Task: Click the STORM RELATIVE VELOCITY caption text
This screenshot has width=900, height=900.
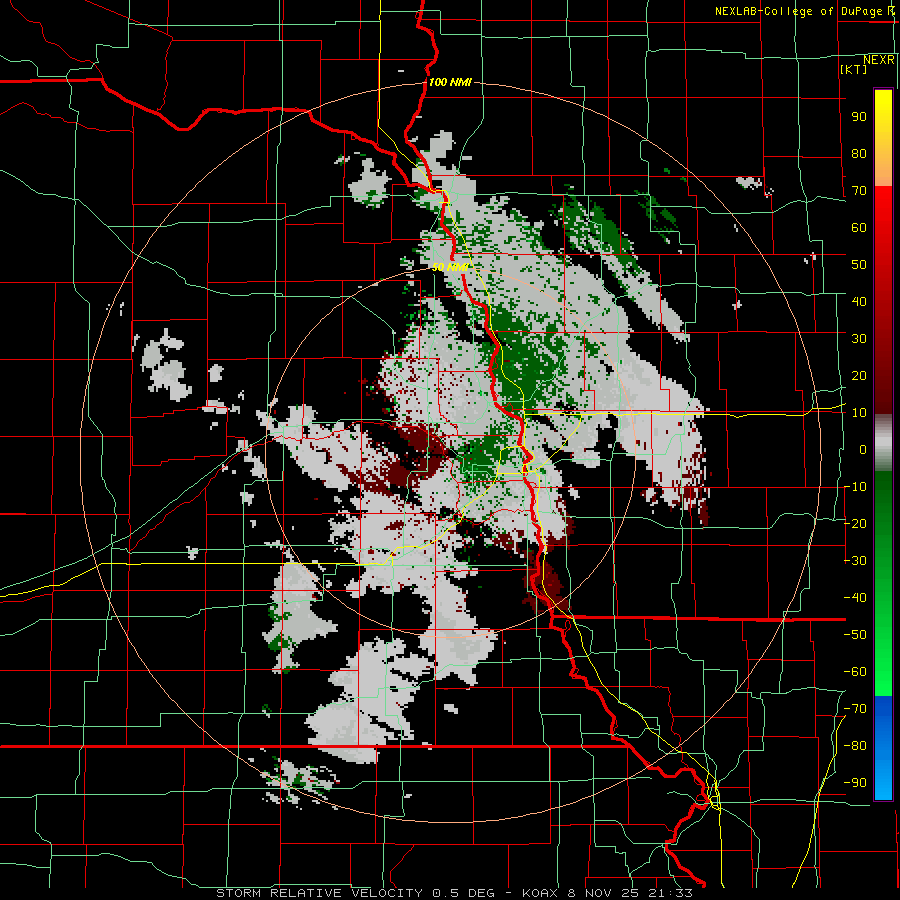Action: [x=321, y=893]
